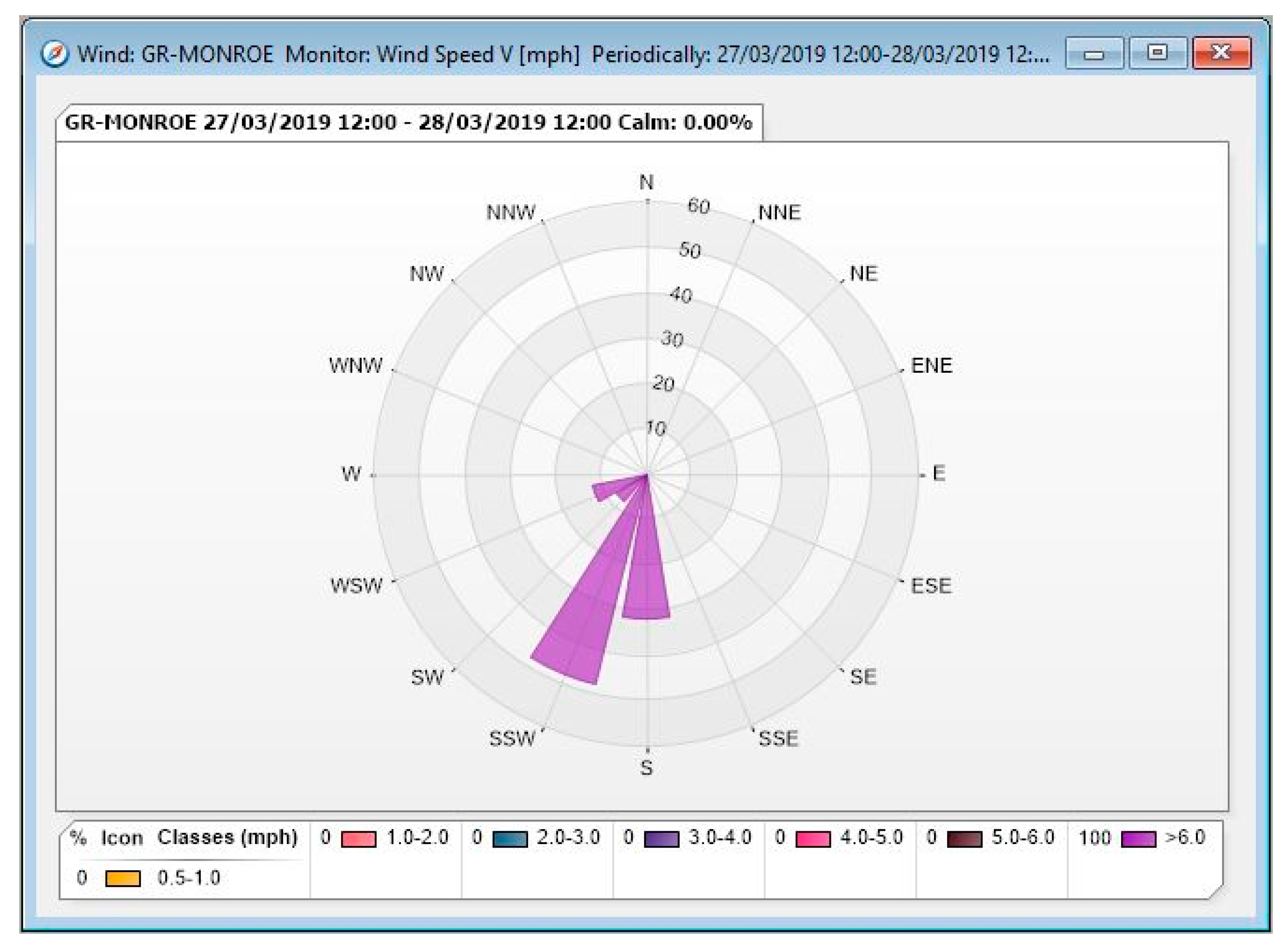Click the hot pink 4.0-5.0 class swatch
This screenshot has width=1288, height=949.
(813, 839)
